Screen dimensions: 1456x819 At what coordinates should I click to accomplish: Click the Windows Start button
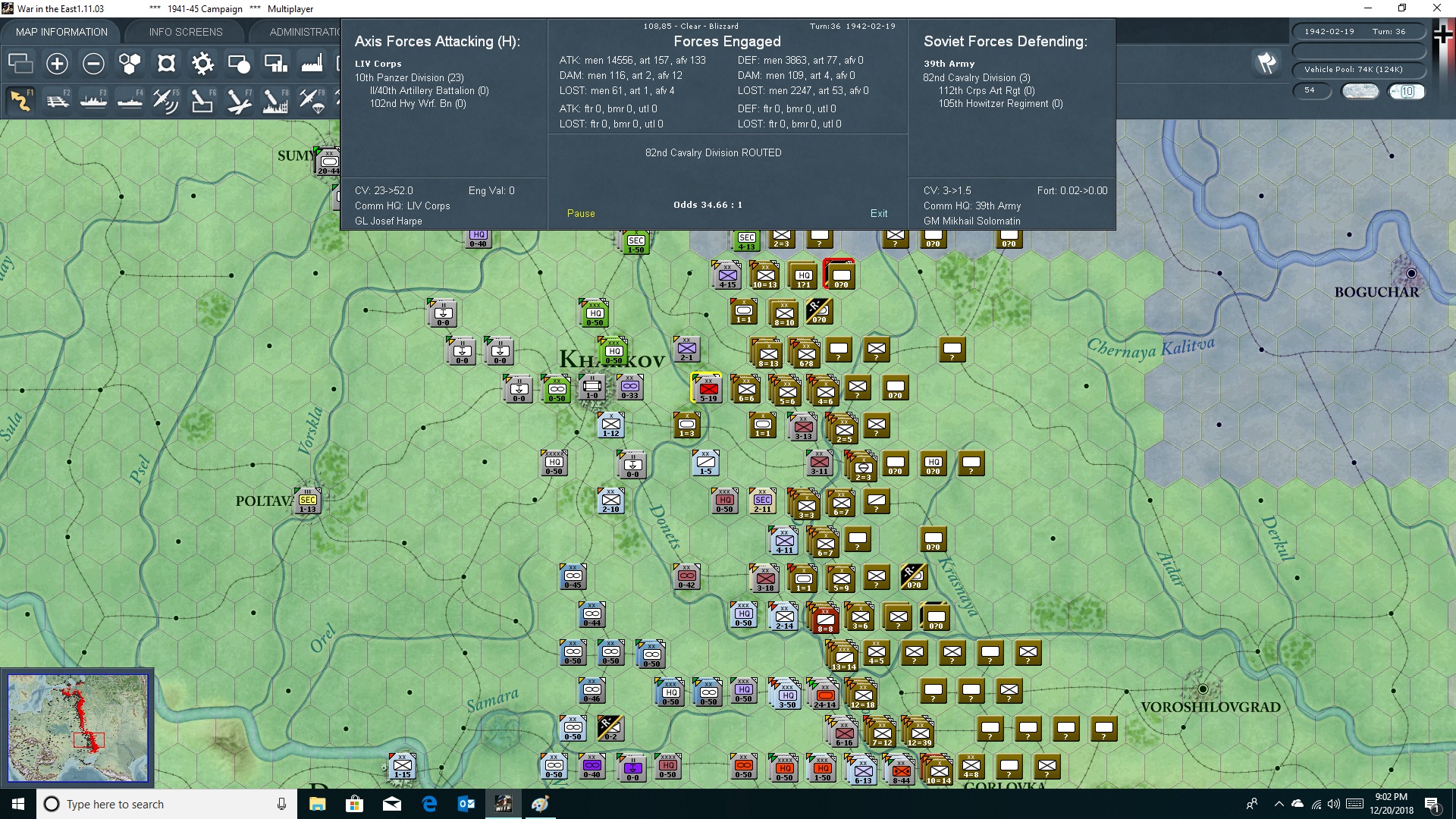18,804
